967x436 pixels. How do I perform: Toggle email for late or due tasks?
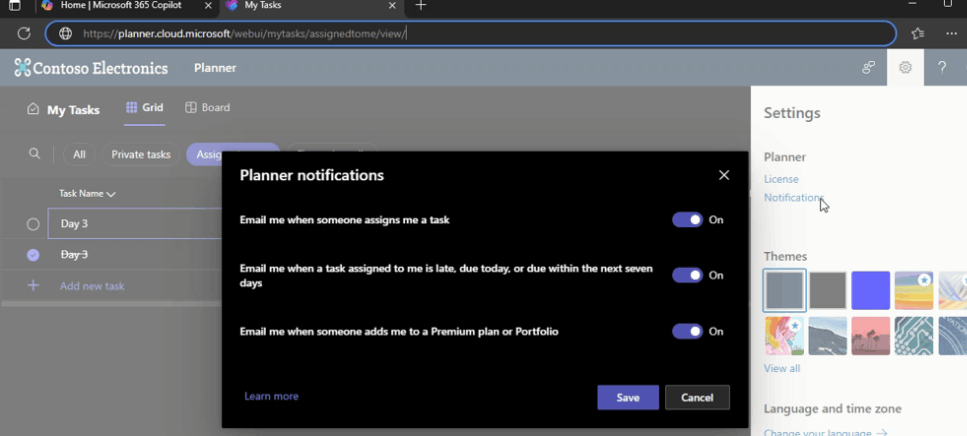coord(687,275)
